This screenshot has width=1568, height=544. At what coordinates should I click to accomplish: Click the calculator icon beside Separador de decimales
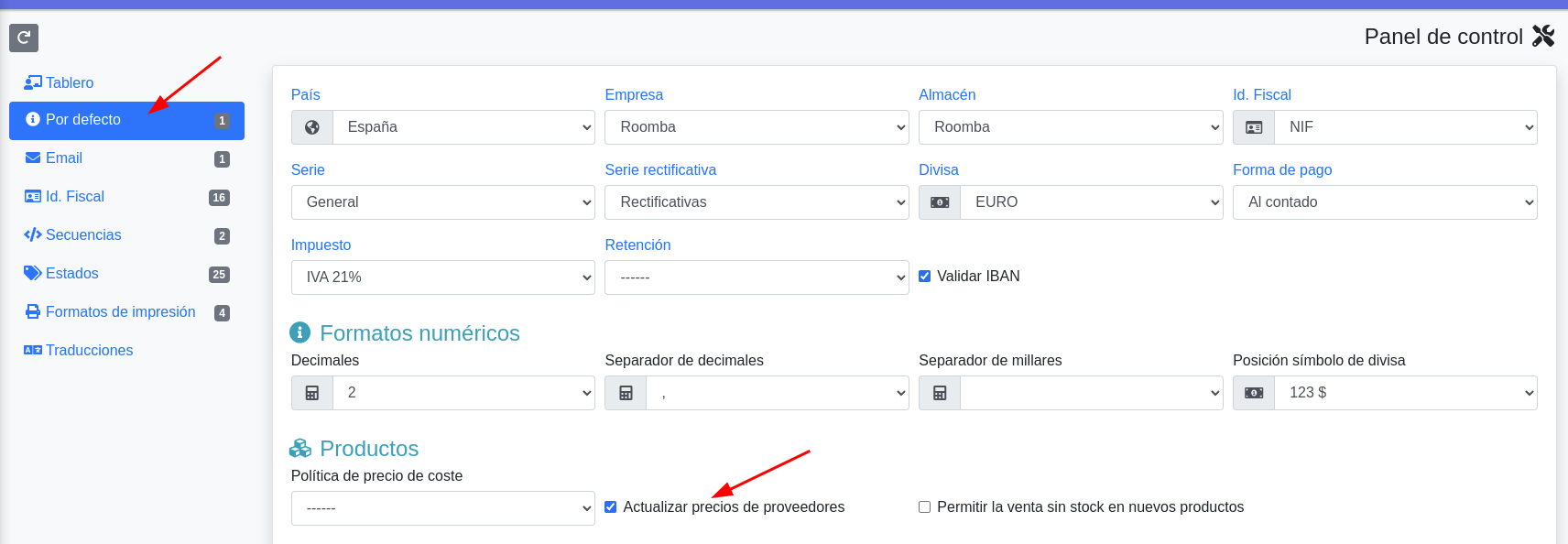click(626, 393)
